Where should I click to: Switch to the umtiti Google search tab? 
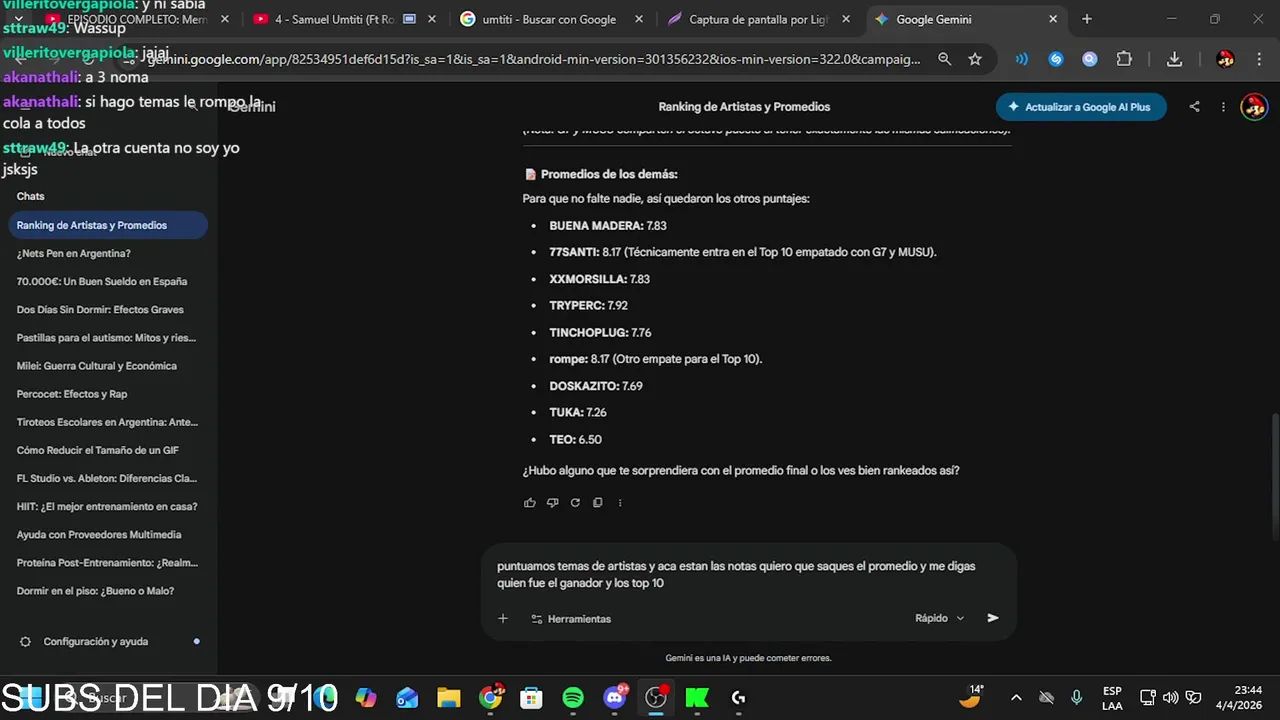pyautogui.click(x=549, y=19)
